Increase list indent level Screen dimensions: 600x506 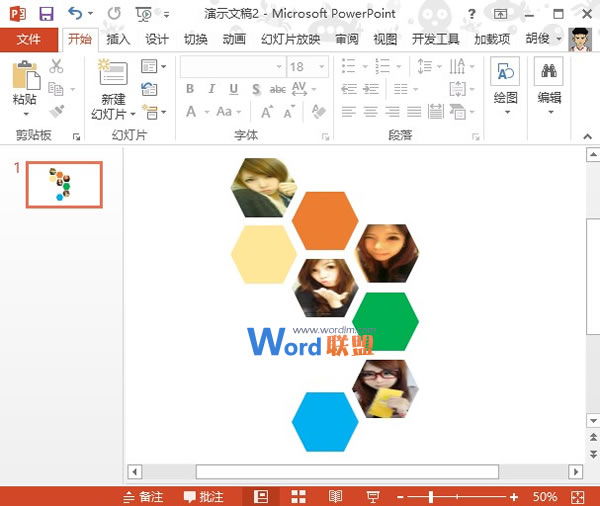pyautogui.click(x=371, y=89)
